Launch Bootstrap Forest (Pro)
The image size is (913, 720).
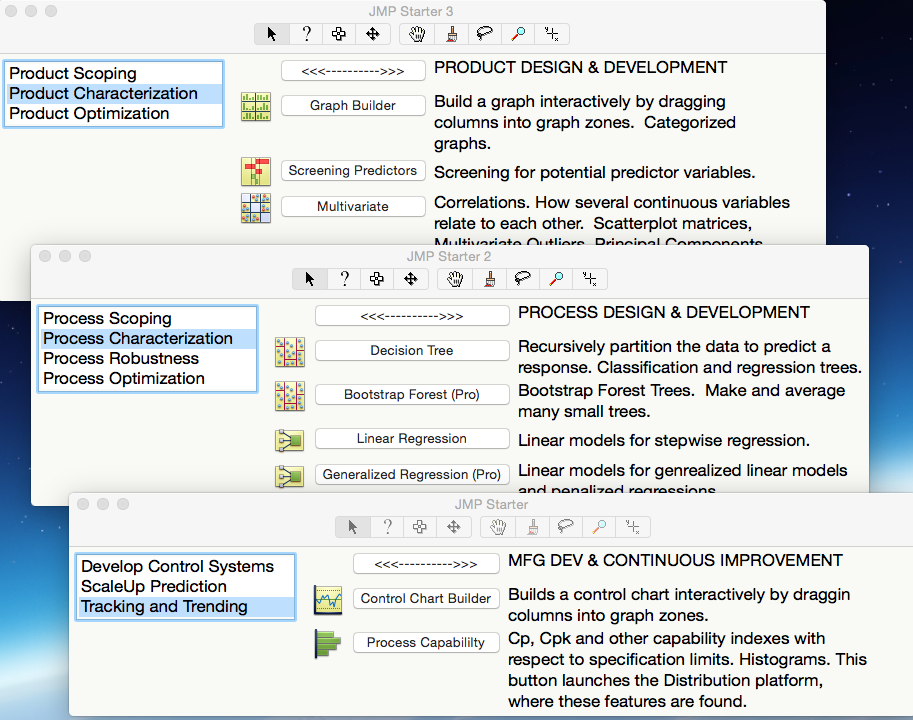(x=412, y=395)
